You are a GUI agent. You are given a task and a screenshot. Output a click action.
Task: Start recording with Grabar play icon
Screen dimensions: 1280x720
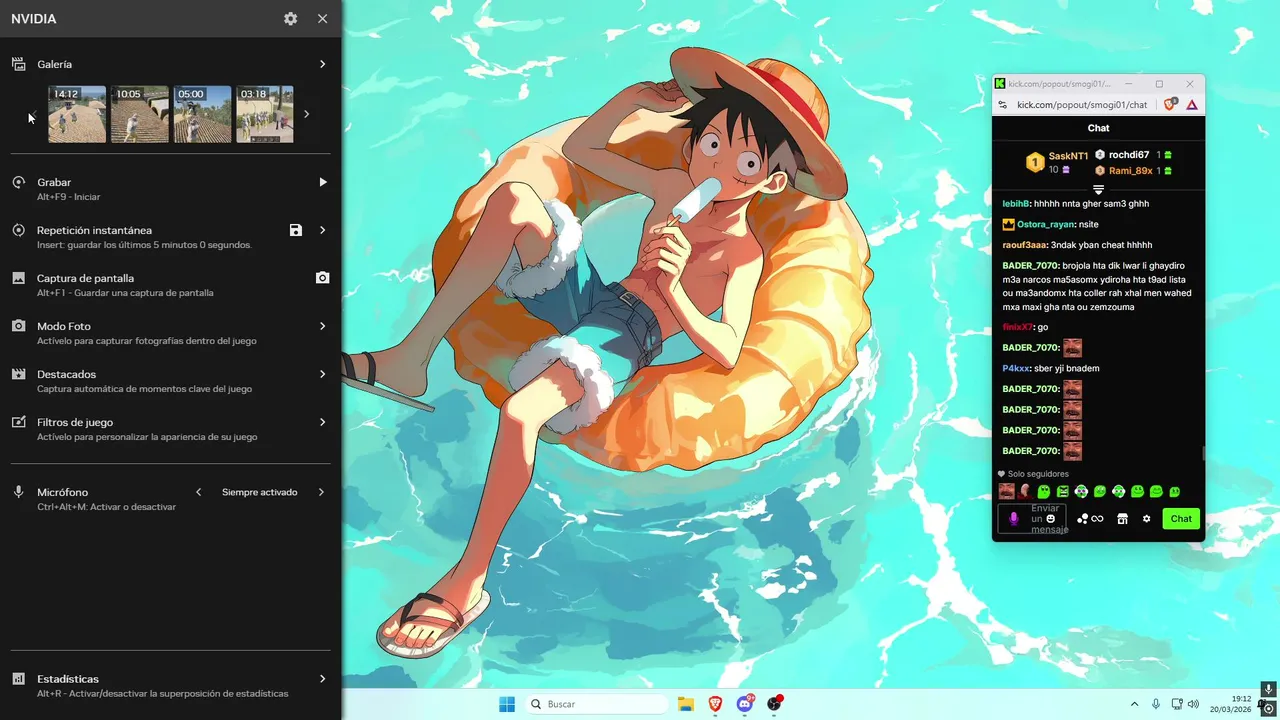click(322, 182)
